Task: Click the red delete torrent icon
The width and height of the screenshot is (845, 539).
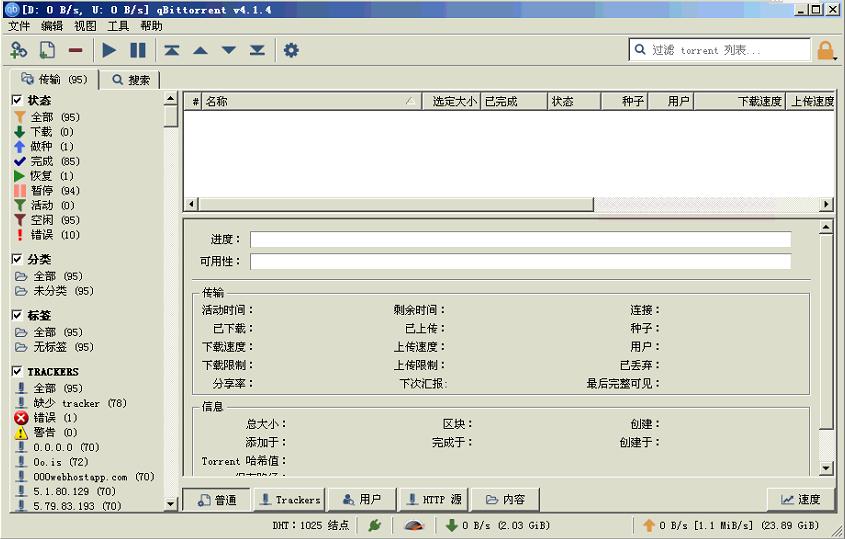Action: (75, 51)
